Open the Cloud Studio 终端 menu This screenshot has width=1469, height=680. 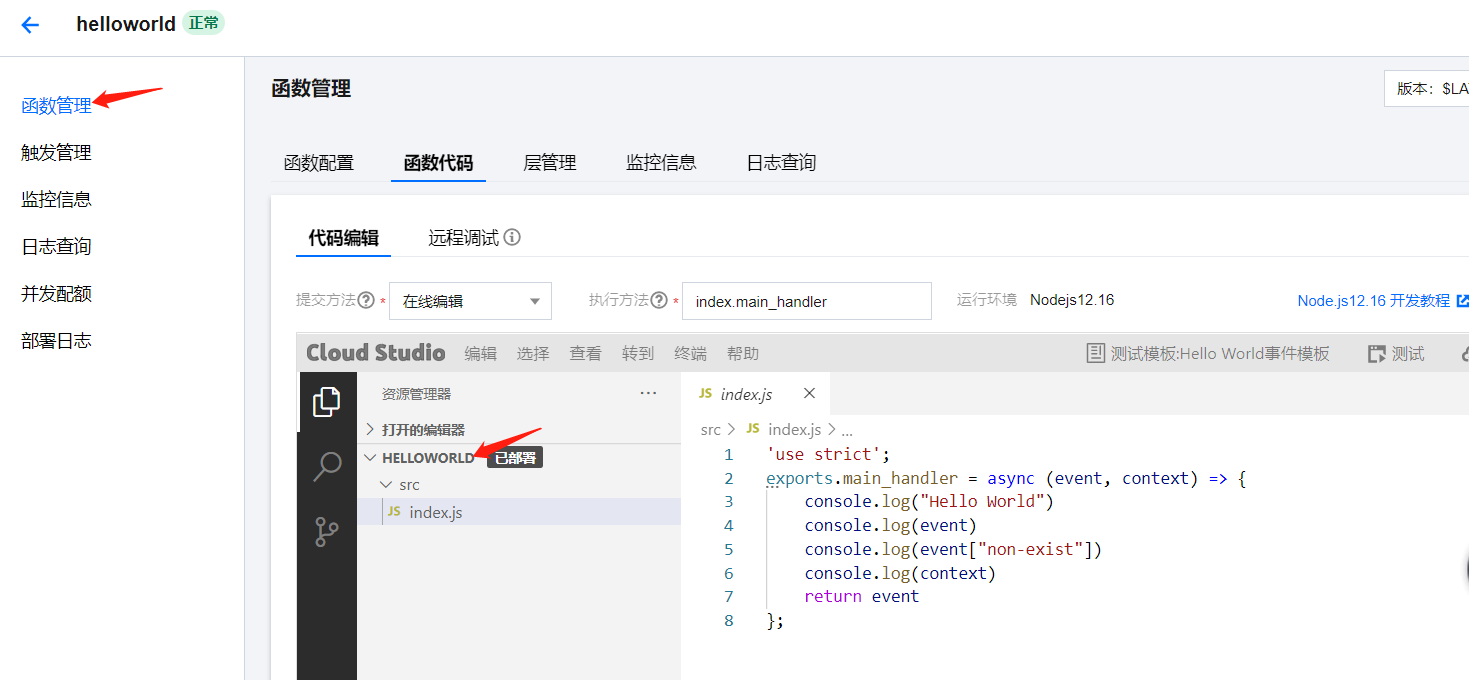pyautogui.click(x=690, y=353)
